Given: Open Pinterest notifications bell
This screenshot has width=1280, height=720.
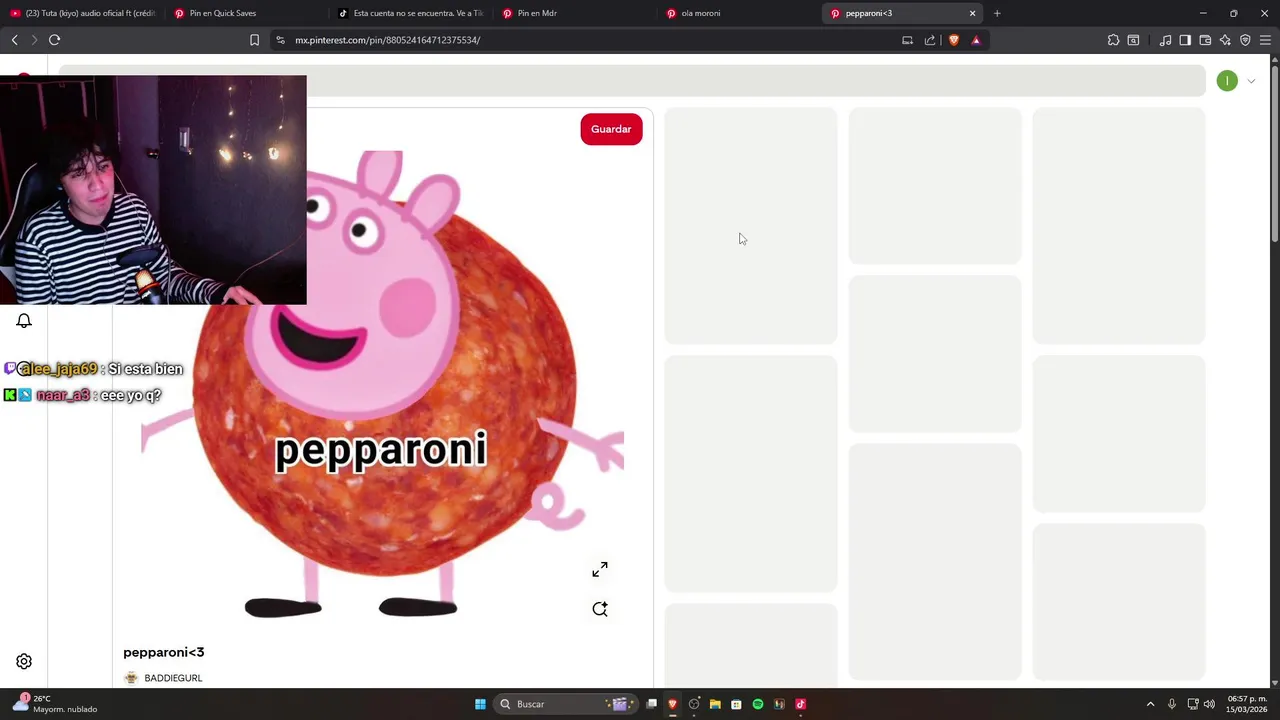Looking at the screenshot, I should (24, 320).
